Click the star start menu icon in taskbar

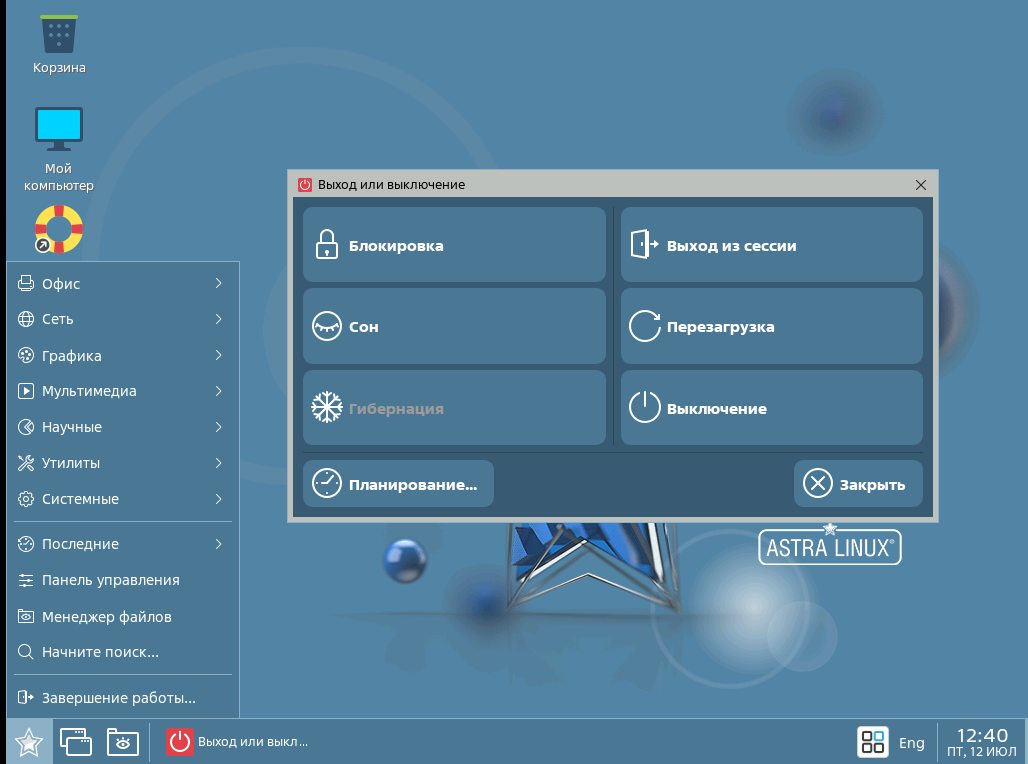pos(28,741)
